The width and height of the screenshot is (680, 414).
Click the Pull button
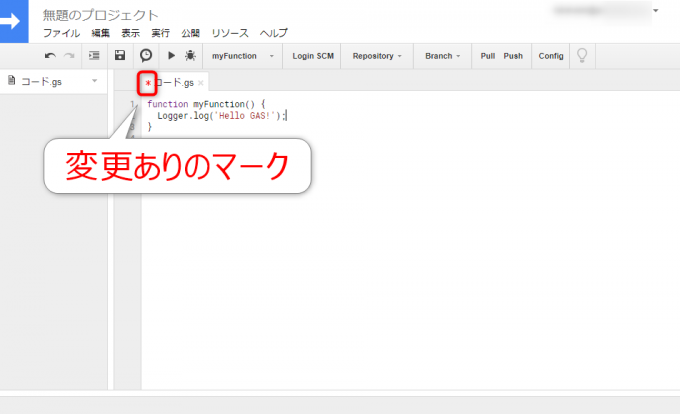click(x=487, y=56)
